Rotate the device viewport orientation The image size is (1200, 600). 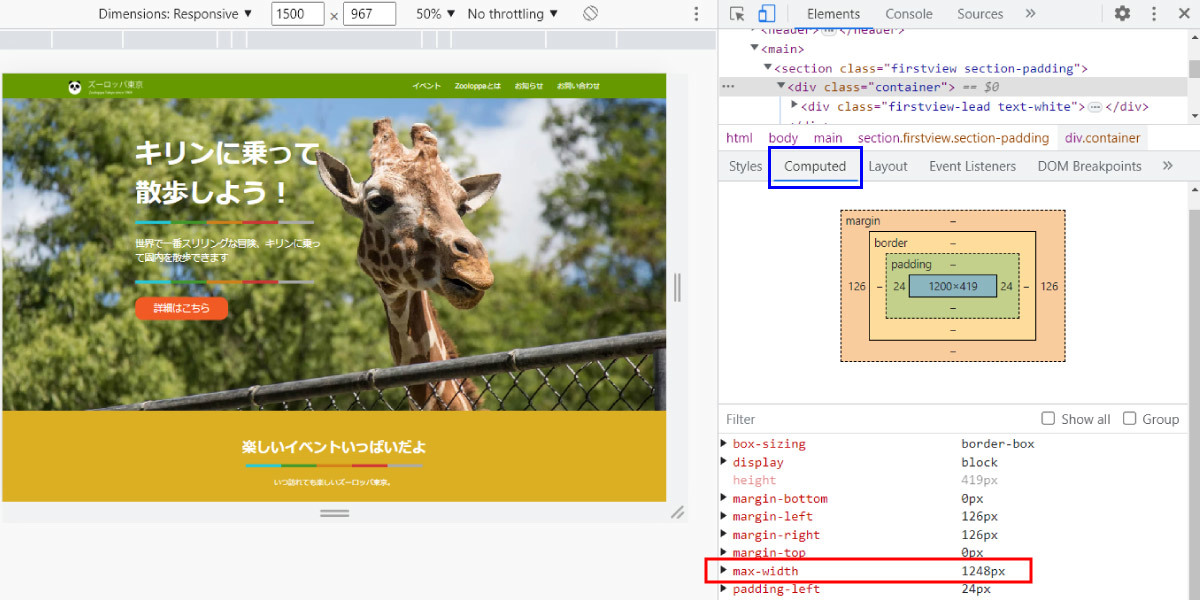[x=590, y=14]
